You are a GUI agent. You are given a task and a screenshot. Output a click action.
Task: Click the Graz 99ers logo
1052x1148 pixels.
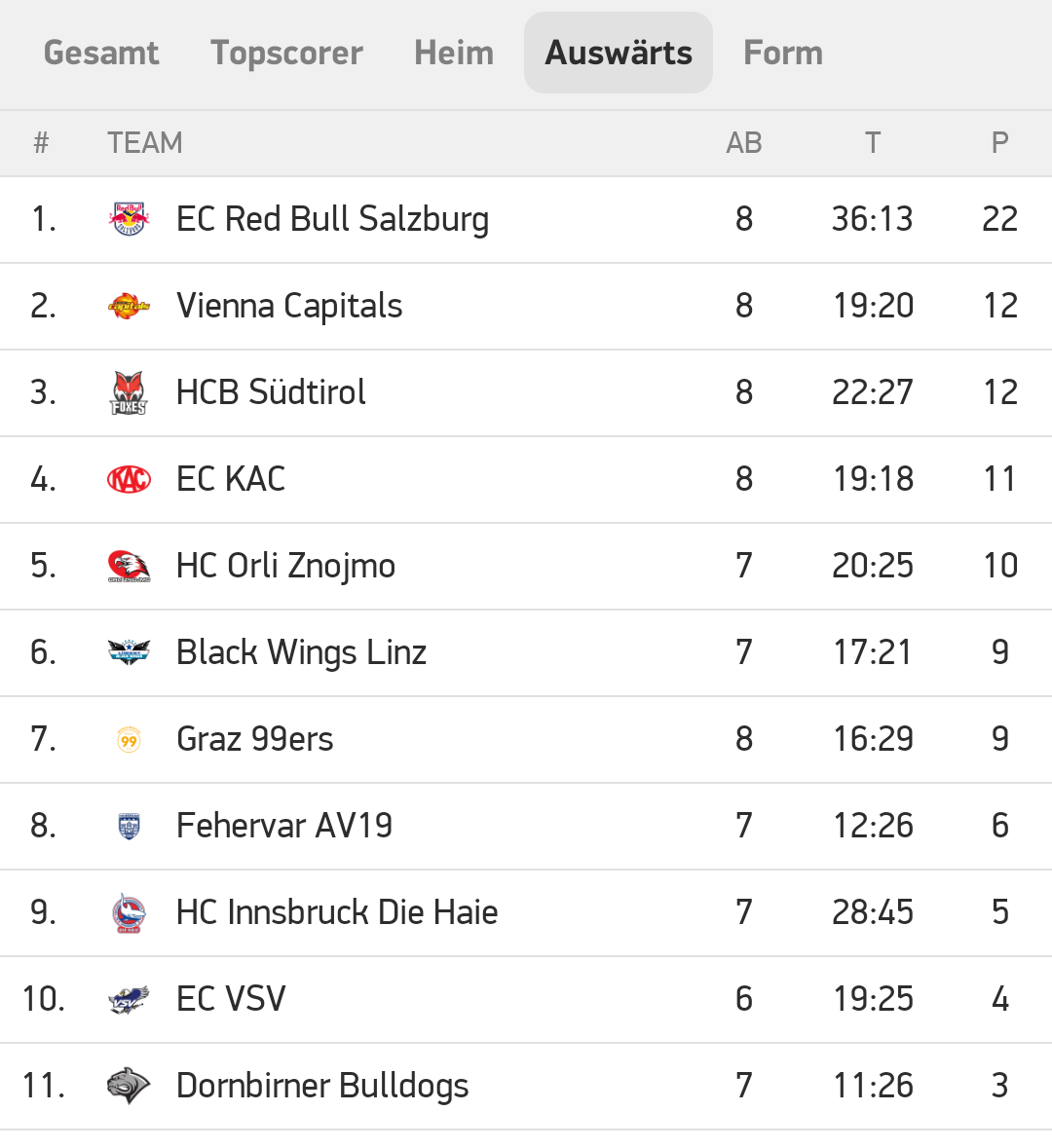tap(129, 739)
